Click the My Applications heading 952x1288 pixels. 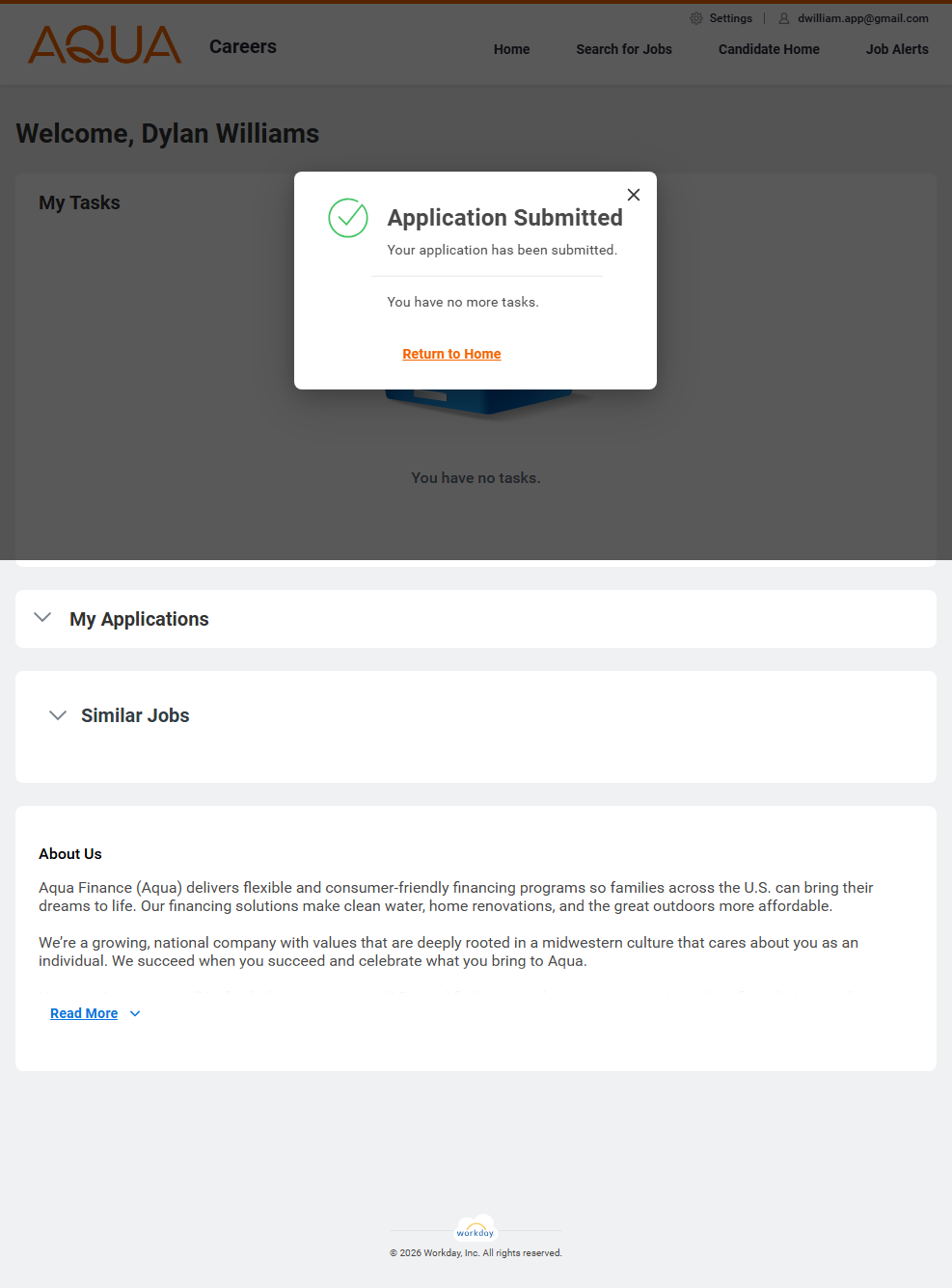[139, 619]
